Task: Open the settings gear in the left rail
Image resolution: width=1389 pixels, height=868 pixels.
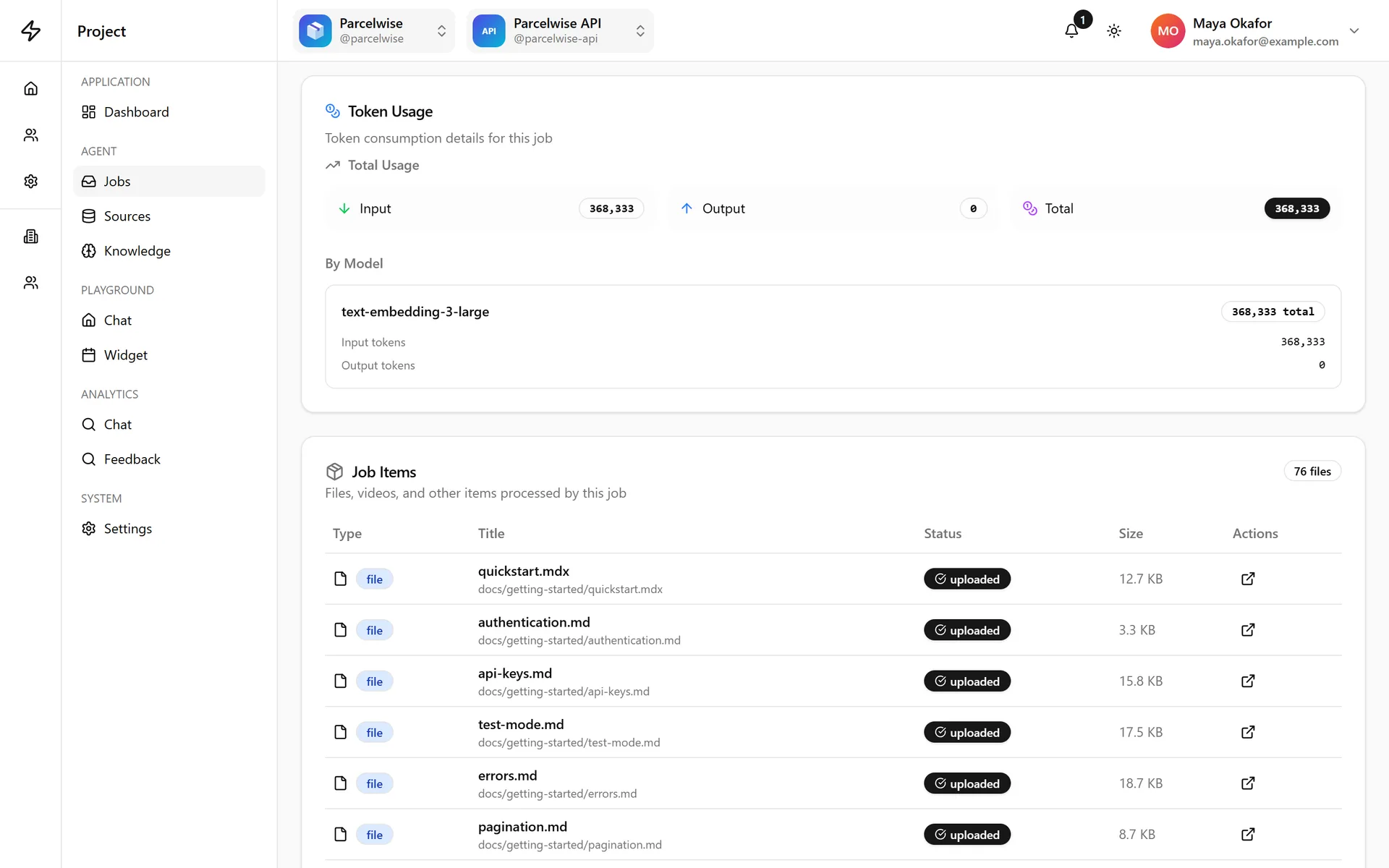Action: (x=30, y=181)
